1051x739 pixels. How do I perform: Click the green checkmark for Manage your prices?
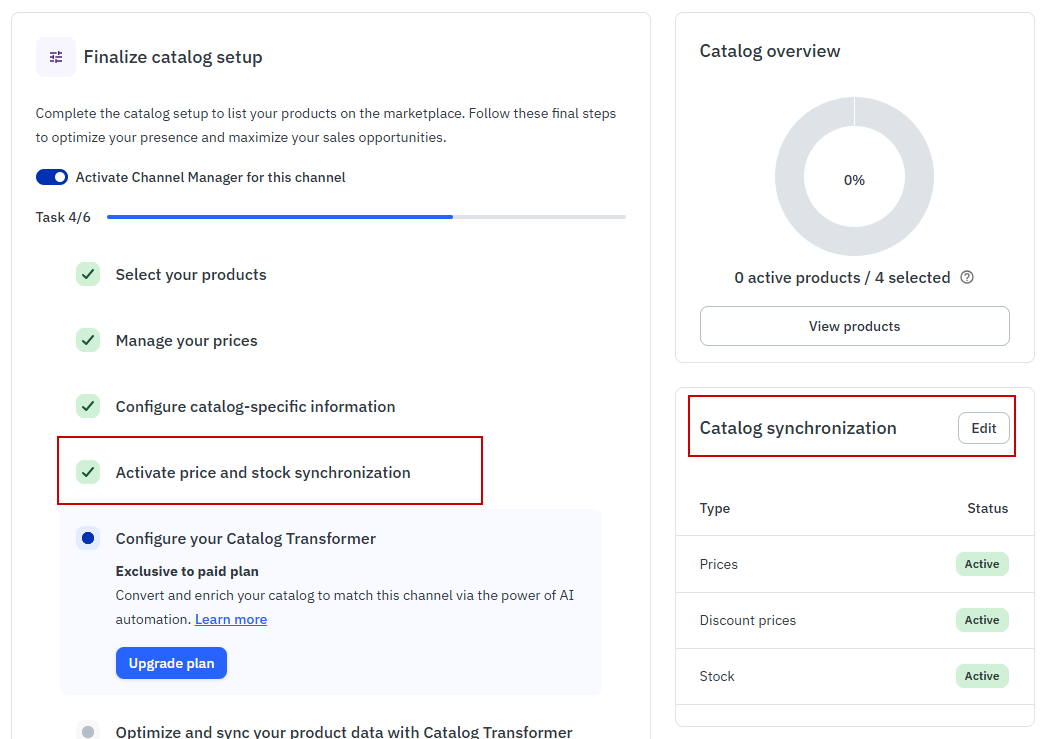pos(88,340)
